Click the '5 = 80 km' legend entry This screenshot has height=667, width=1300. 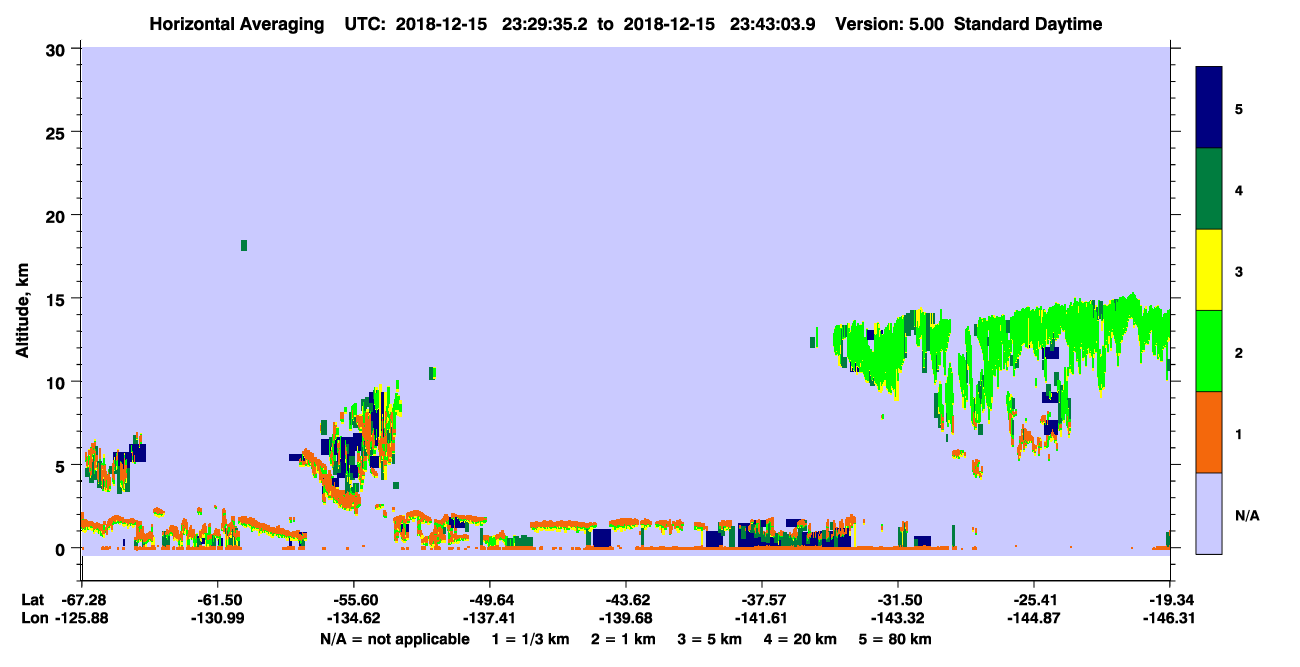click(x=895, y=639)
